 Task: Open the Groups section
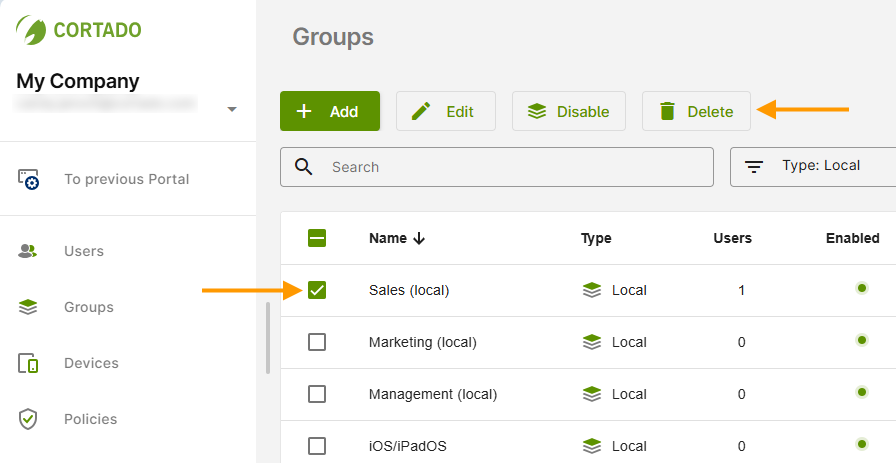89,307
